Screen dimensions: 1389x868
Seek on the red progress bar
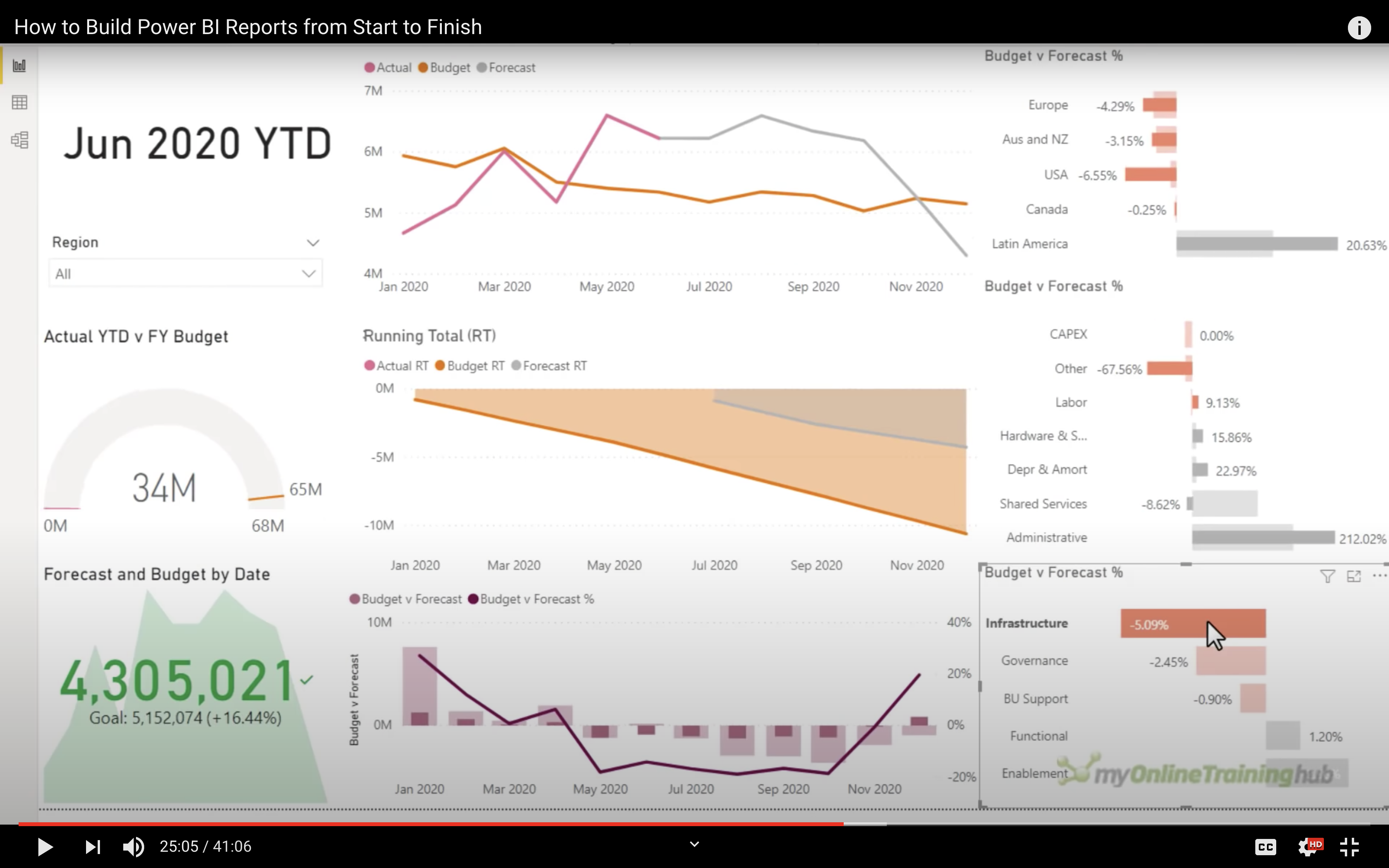(x=431, y=824)
